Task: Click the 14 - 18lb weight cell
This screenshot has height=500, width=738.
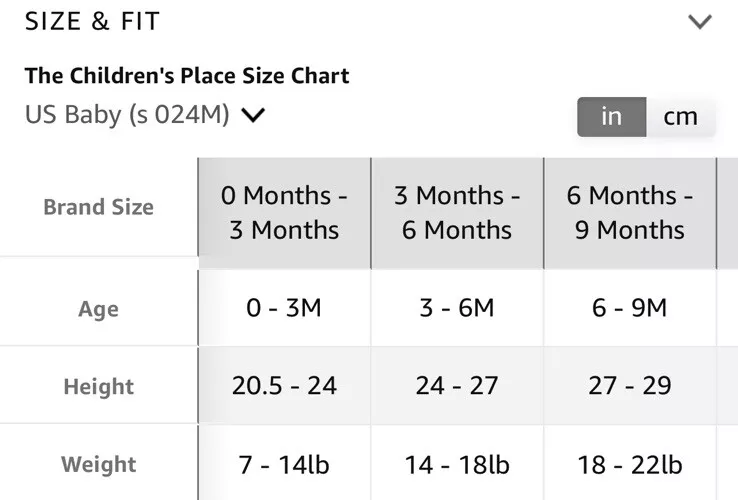Action: [457, 465]
